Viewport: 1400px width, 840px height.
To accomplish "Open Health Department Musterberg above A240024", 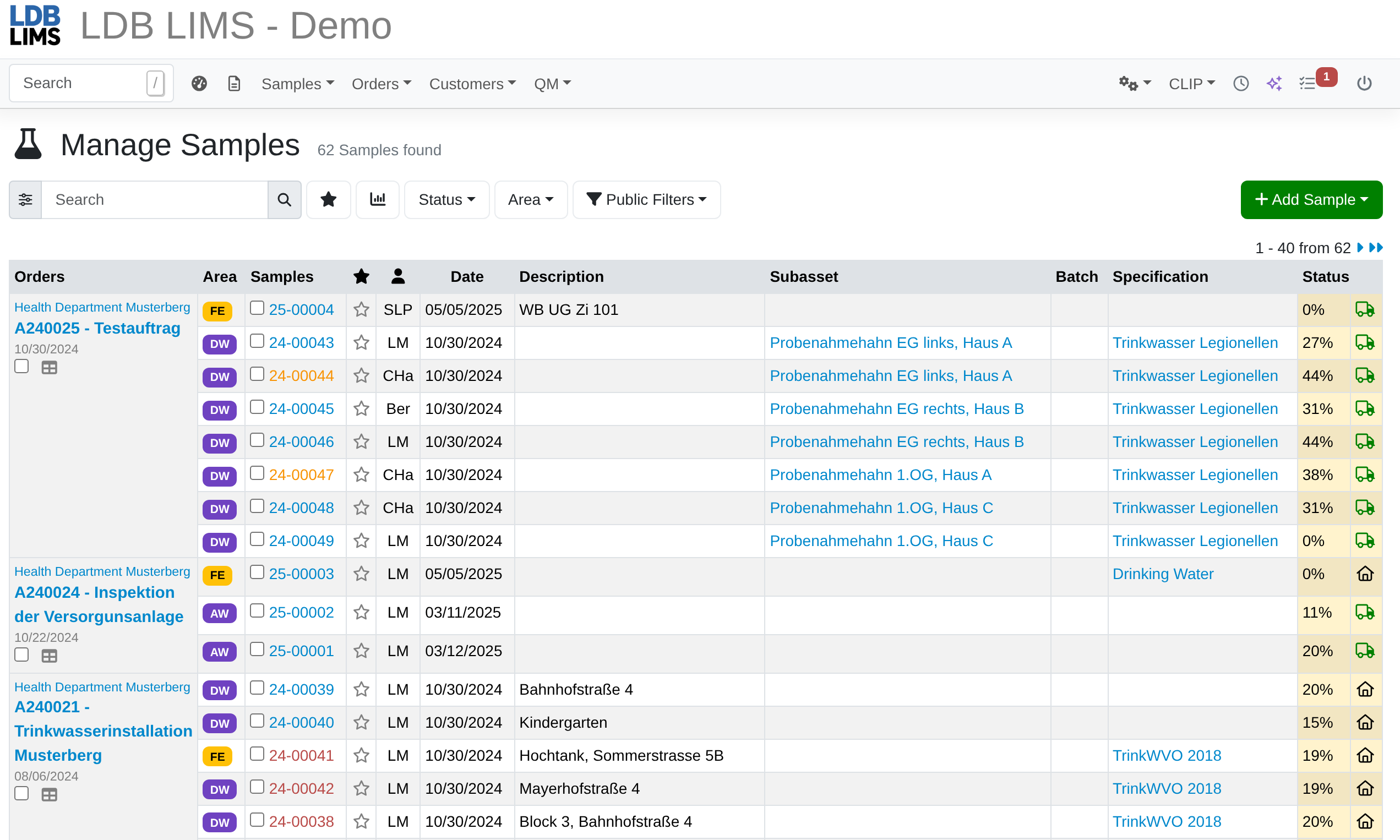I will pyautogui.click(x=102, y=572).
